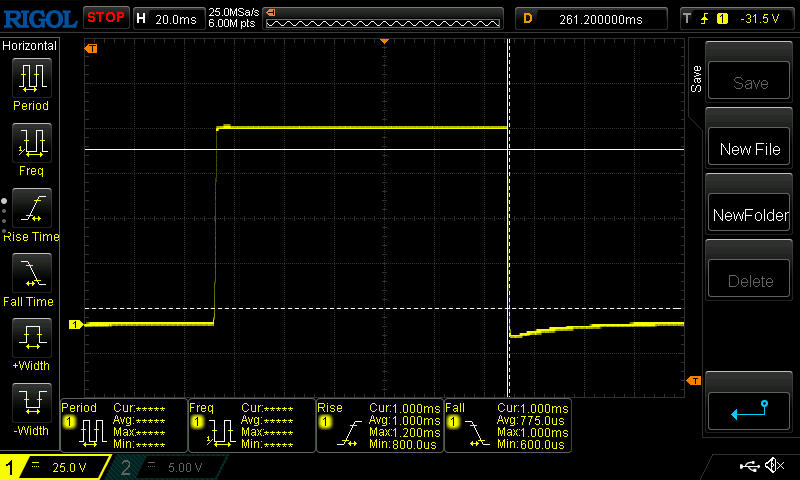Screen dimensions: 800x480
Task: Select the Freq measurement icon
Action: tap(30, 143)
